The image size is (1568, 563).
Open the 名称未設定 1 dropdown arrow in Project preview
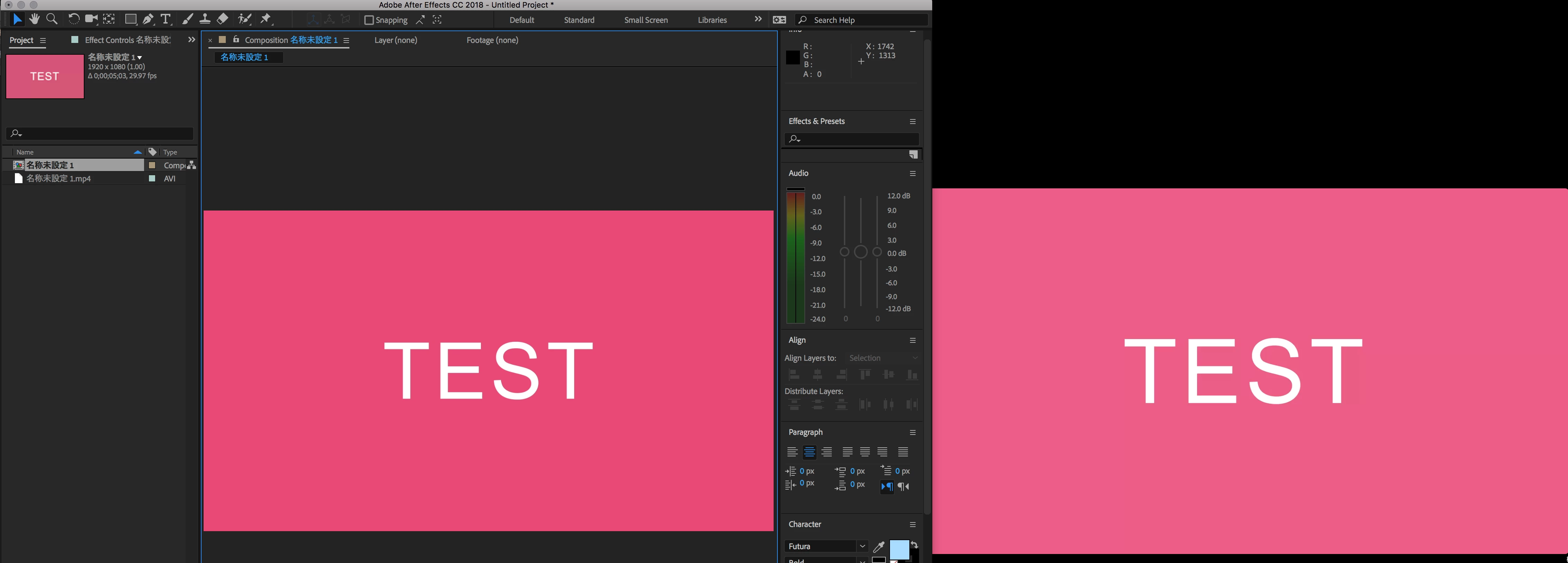tap(140, 58)
